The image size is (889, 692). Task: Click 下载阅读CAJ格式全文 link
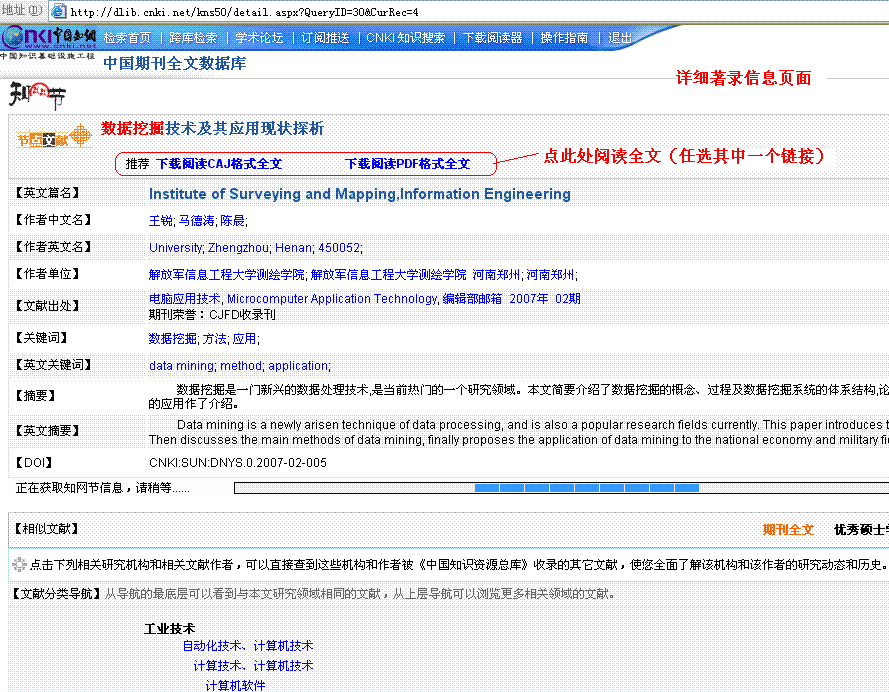[219, 164]
